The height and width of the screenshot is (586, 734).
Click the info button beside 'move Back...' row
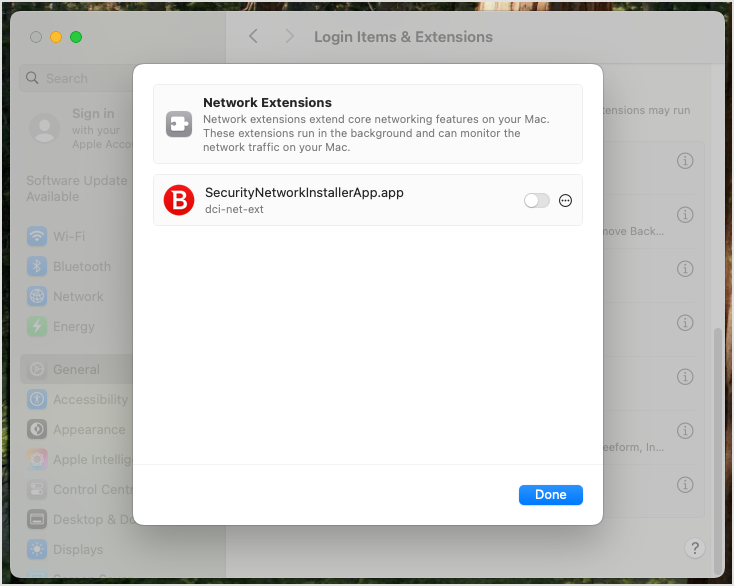click(685, 215)
